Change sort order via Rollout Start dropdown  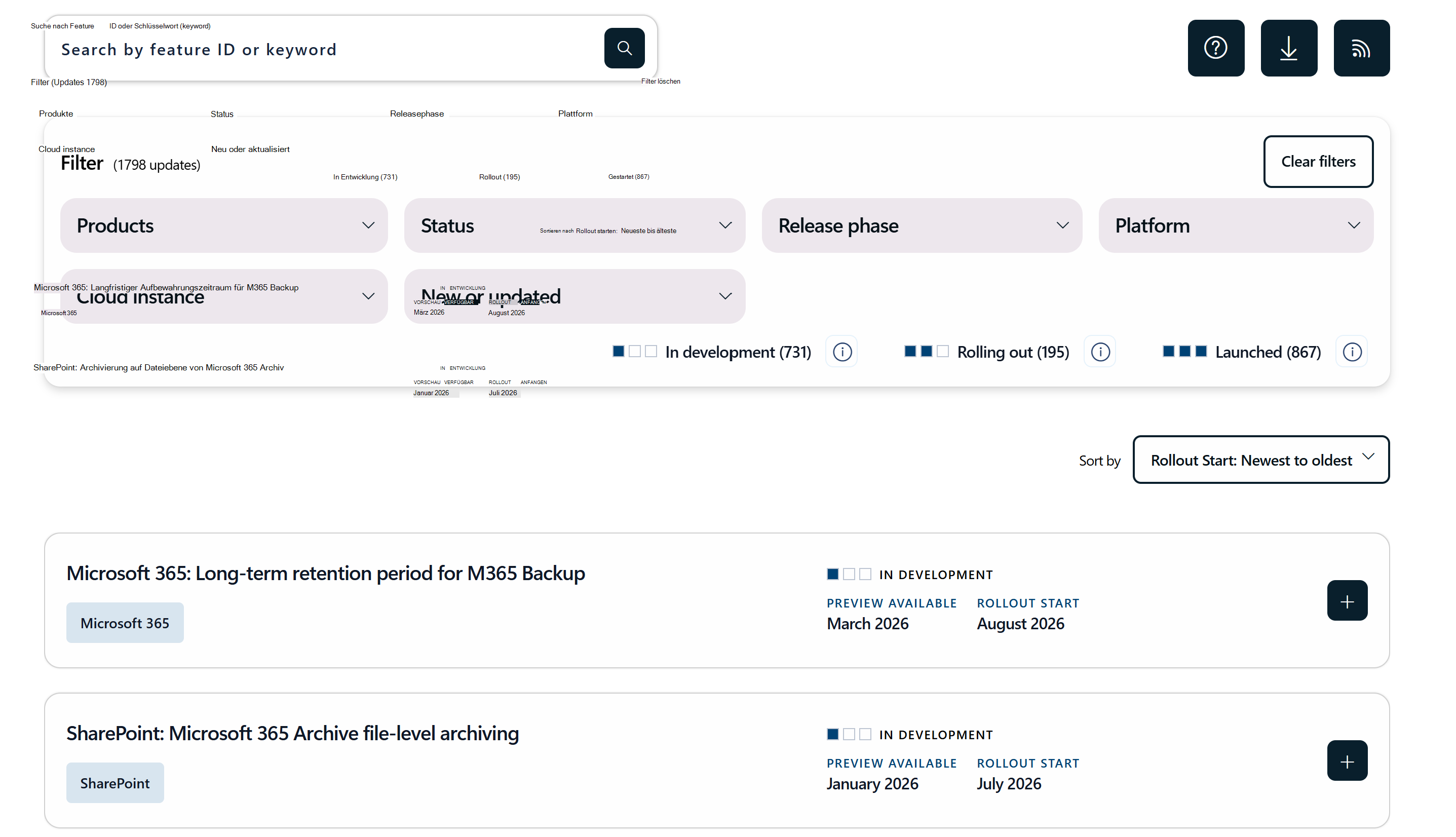pyautogui.click(x=1260, y=460)
